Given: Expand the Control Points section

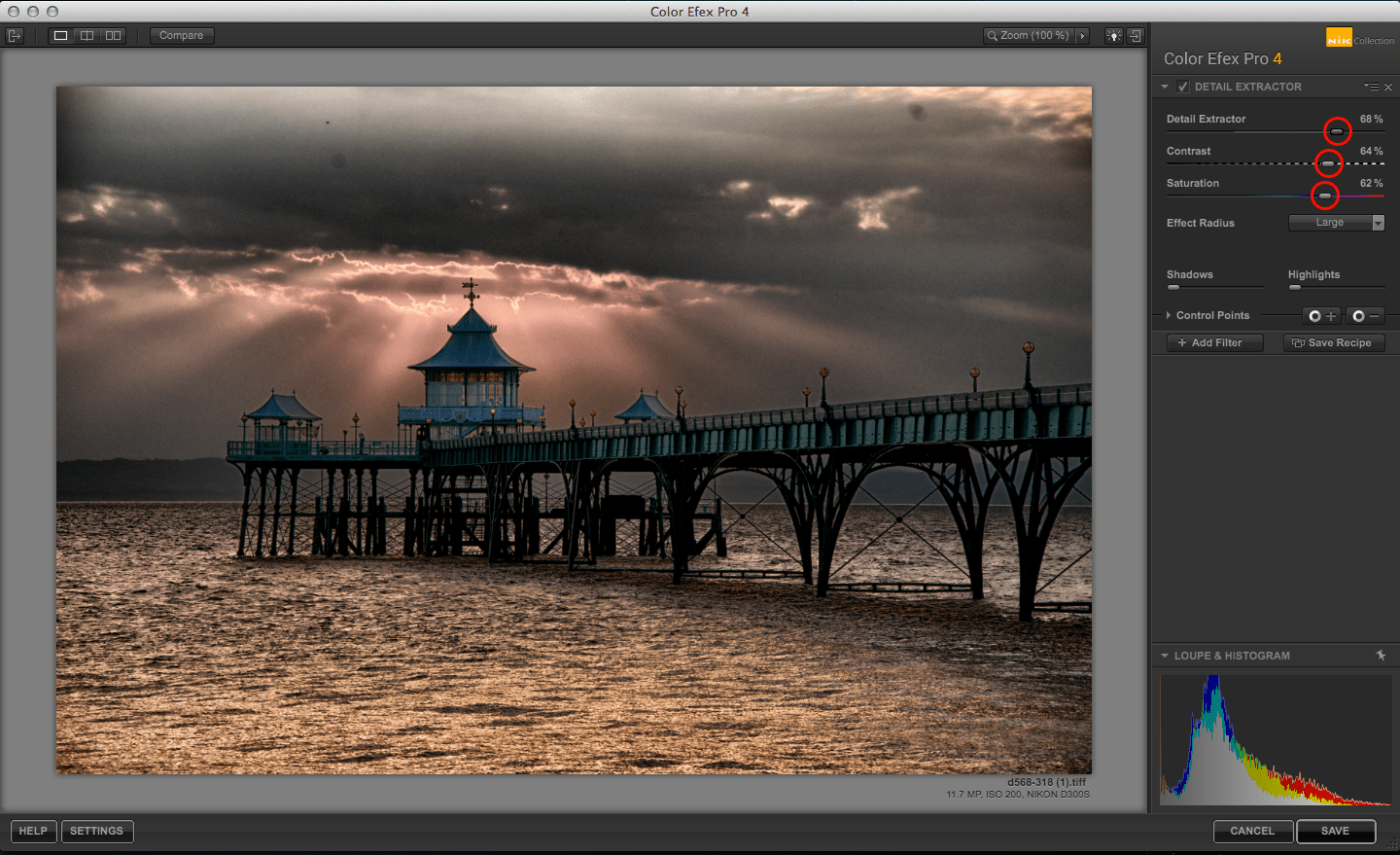Looking at the screenshot, I should point(1169,315).
